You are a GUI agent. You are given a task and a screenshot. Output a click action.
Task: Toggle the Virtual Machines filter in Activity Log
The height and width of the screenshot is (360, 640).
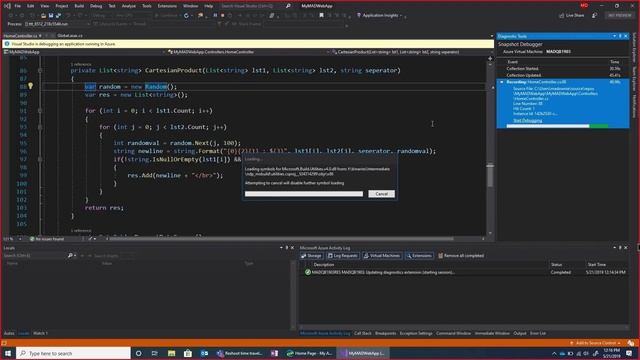(382, 256)
